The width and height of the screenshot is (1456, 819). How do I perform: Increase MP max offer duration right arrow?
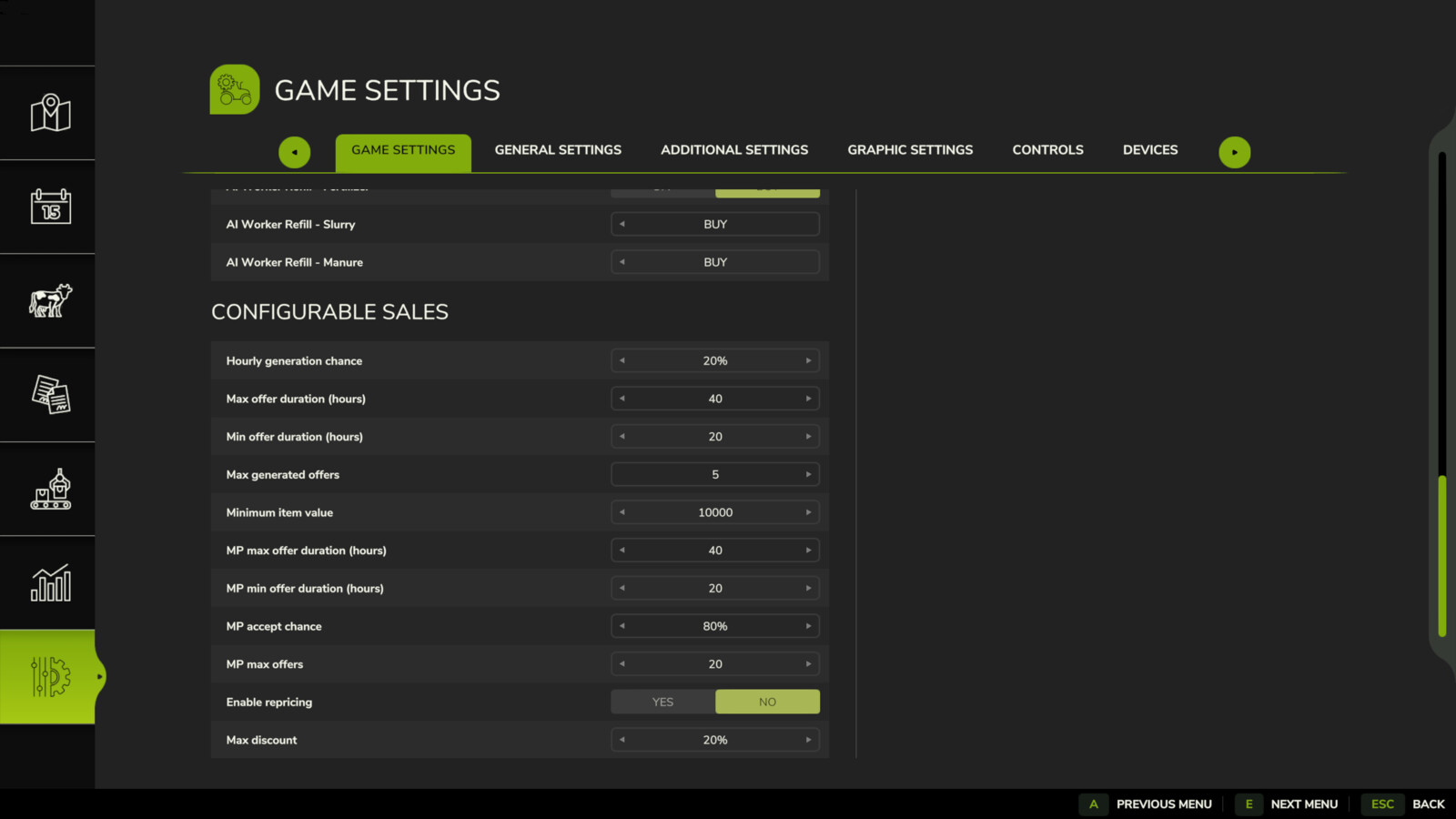[x=808, y=551]
